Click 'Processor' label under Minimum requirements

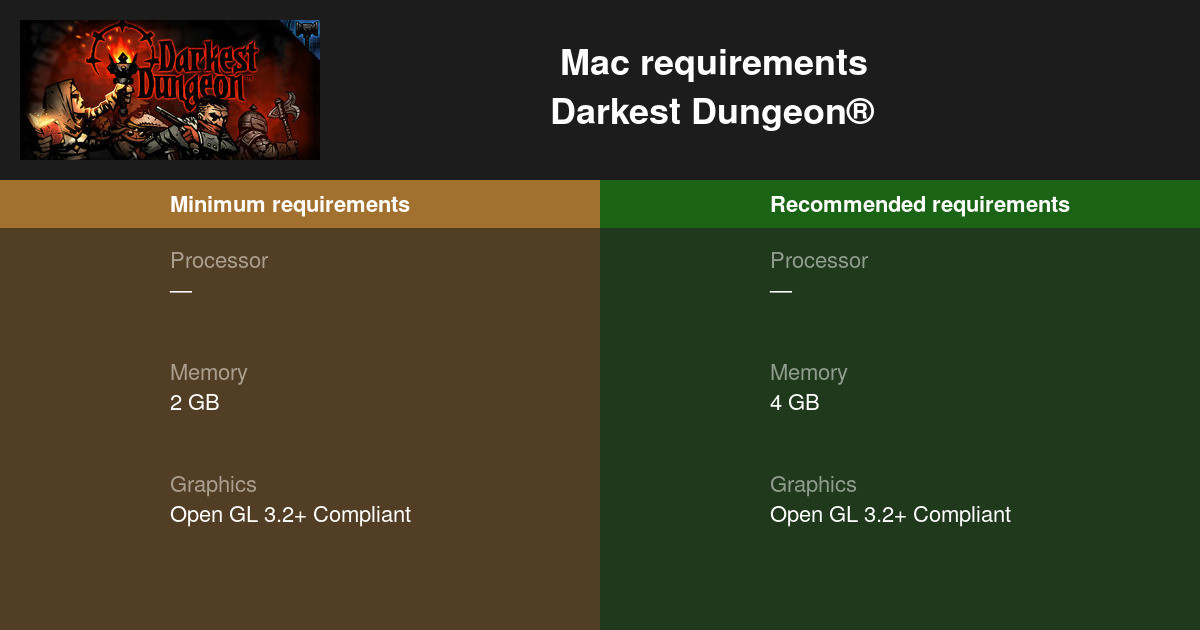[x=219, y=260]
